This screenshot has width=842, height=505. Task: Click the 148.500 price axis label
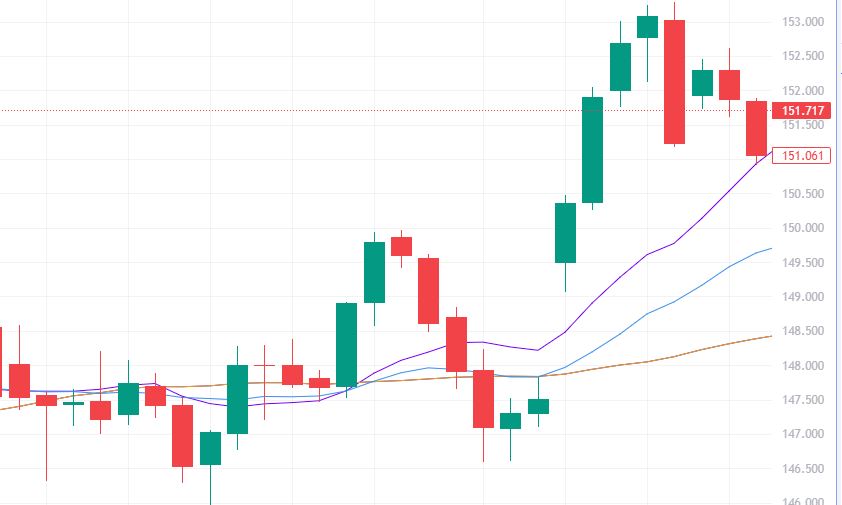(803, 331)
